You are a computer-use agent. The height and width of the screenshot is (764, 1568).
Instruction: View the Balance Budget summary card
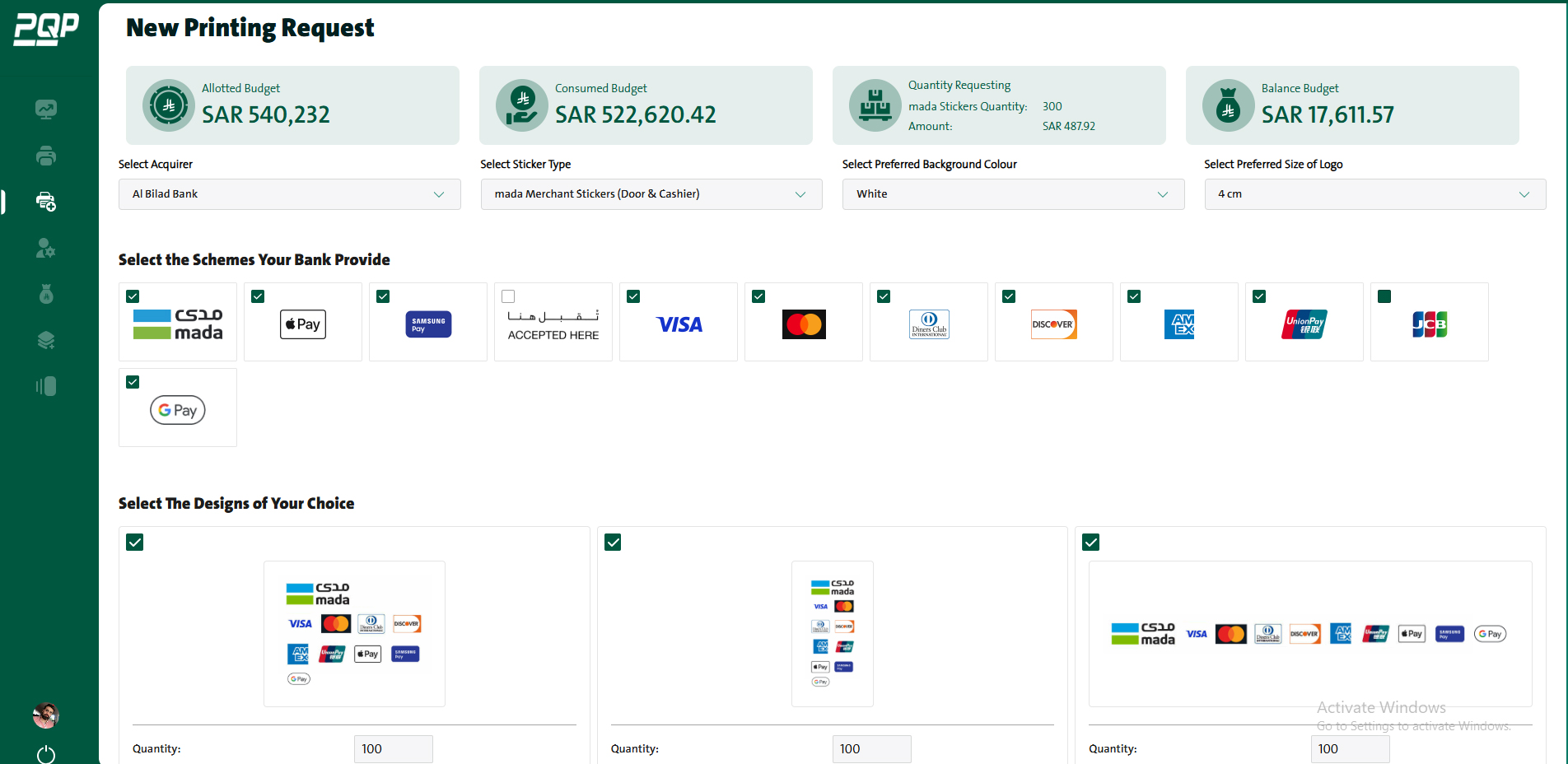click(1352, 105)
